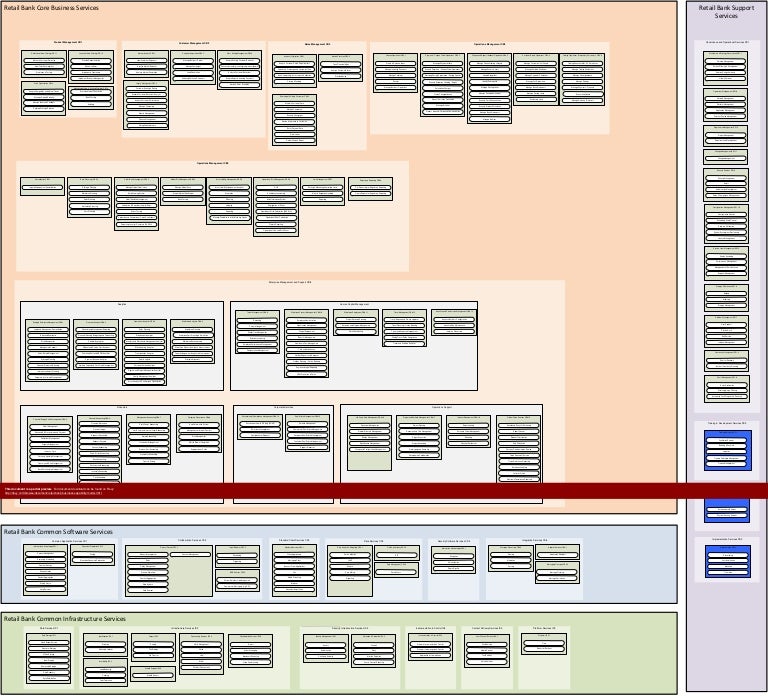This screenshot has height=696, width=768.
Task: Select the Product Management group heading
Action: point(68,43)
